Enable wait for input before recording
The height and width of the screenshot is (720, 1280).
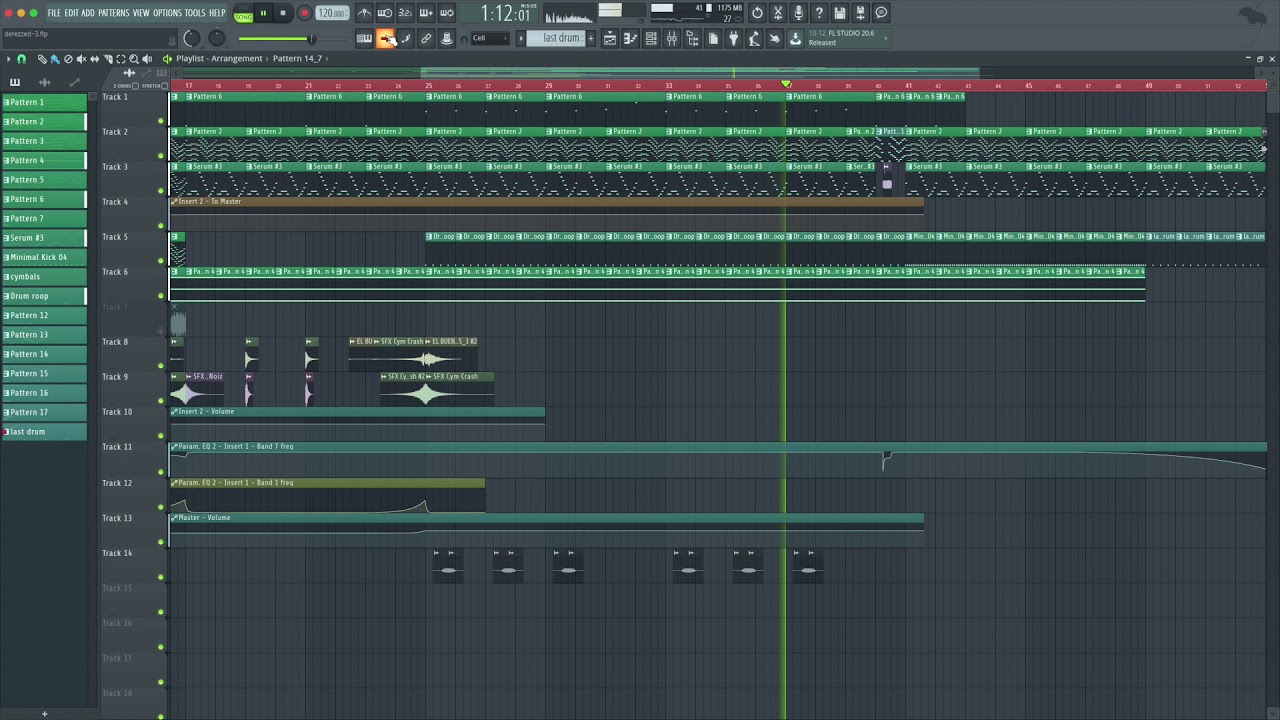tap(385, 13)
